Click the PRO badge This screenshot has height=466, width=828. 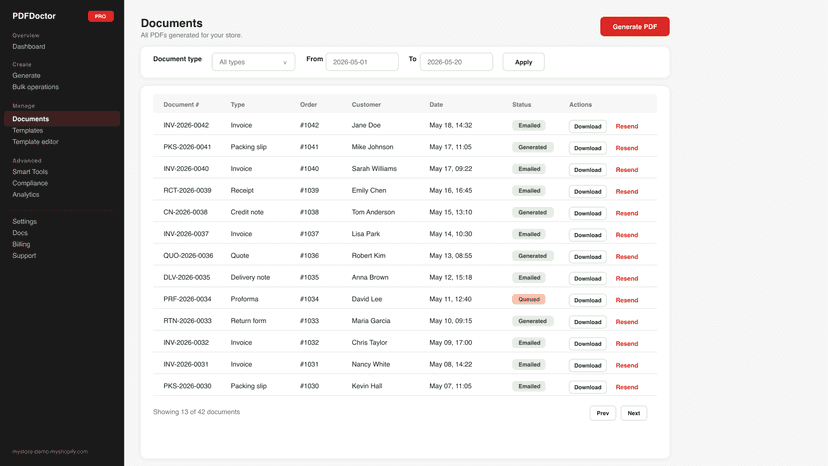click(100, 16)
